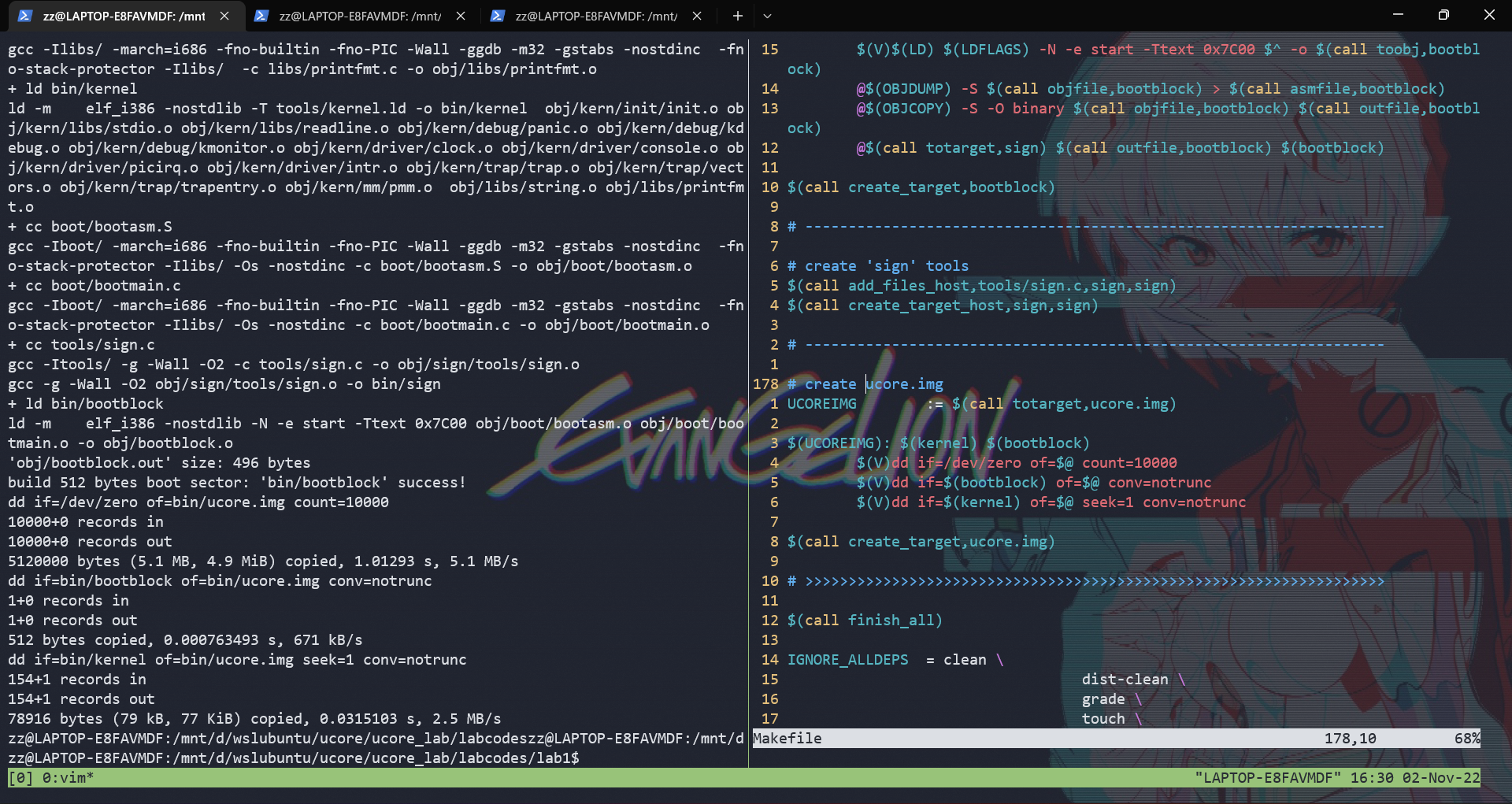Click the tmux hostname "LAPTOP-E8FAVMDF" in status bar
Viewport: 1512px width, 804px height.
[x=1269, y=778]
